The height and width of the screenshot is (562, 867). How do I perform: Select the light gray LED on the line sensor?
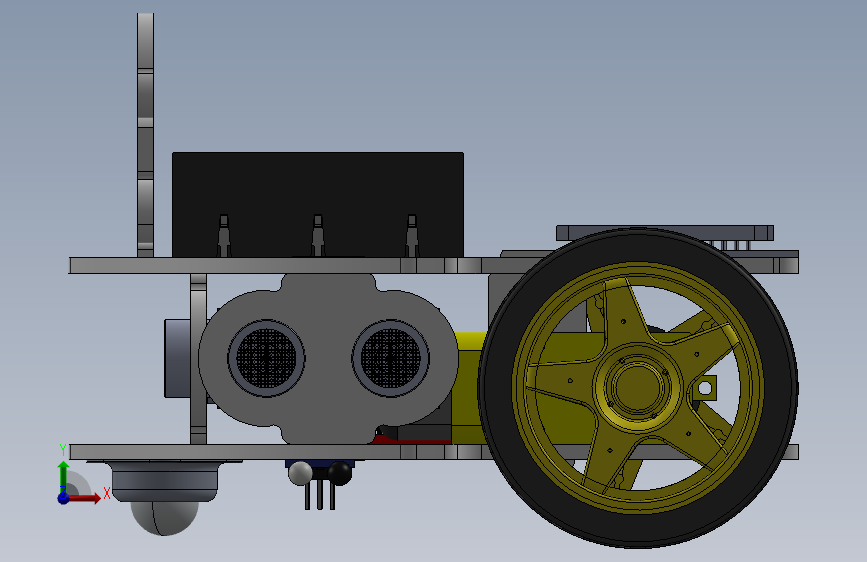pos(300,473)
